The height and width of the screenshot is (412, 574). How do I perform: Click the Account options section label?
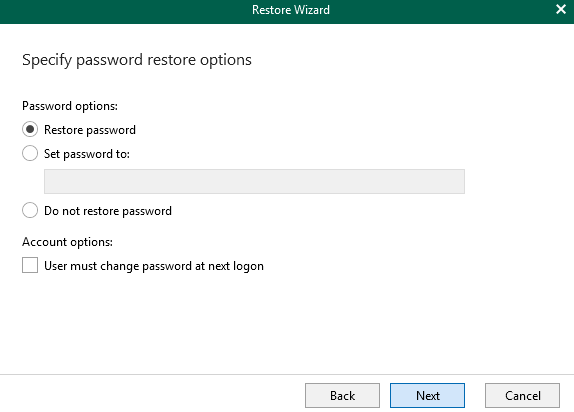(x=67, y=242)
